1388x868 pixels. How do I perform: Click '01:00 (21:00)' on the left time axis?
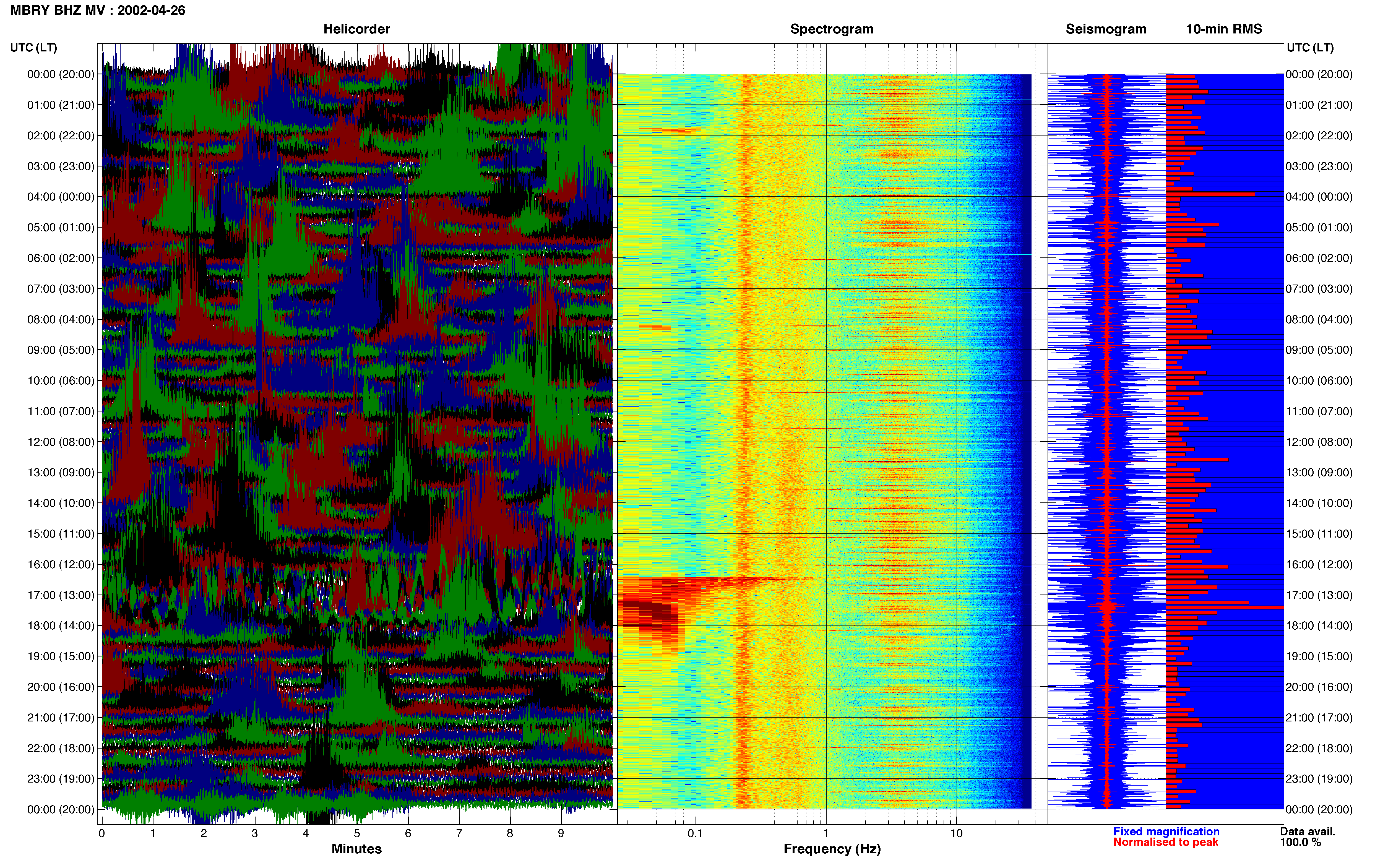(61, 105)
